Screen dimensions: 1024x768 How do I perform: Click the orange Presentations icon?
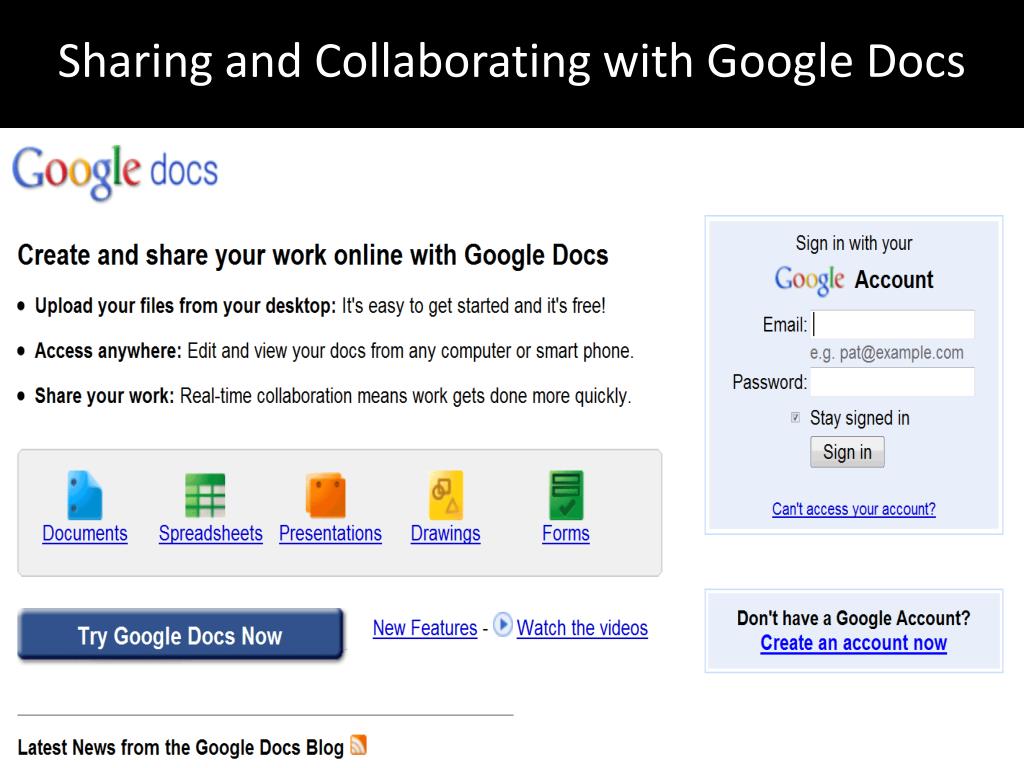(325, 495)
